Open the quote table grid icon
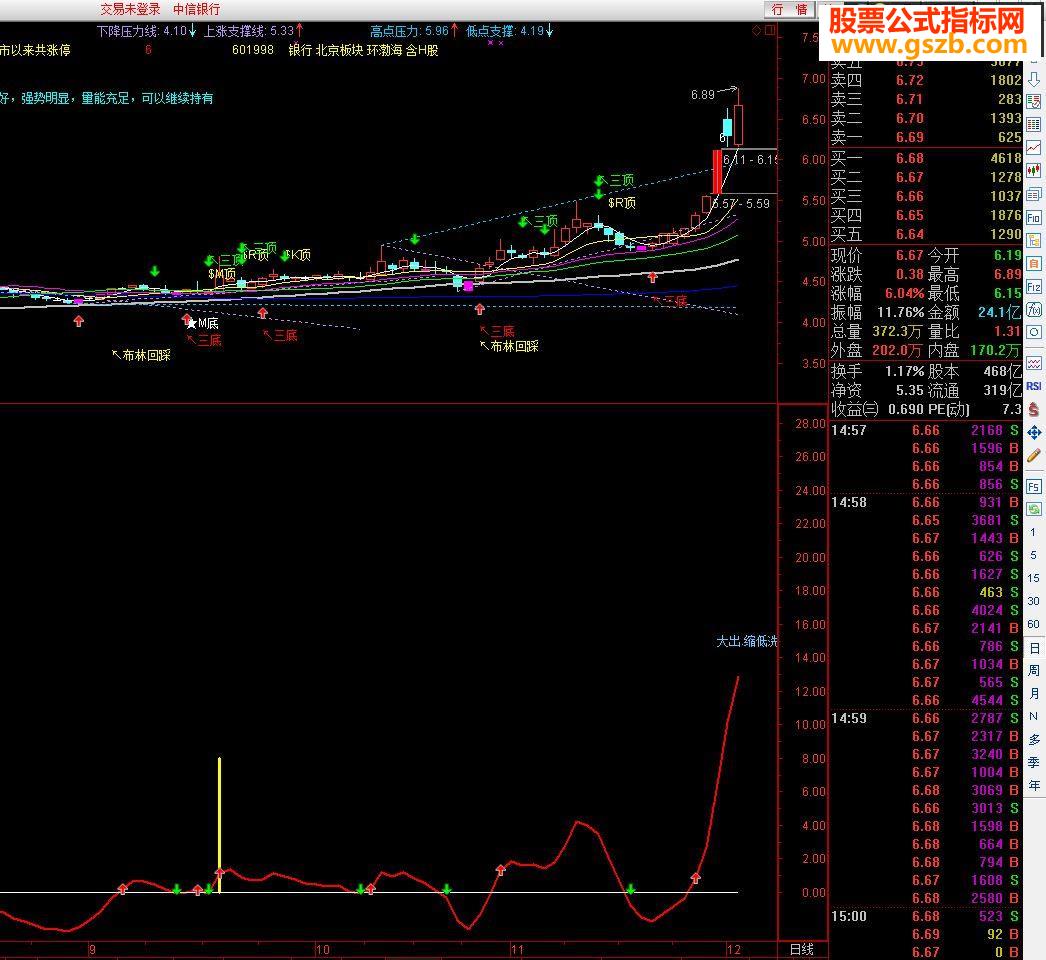 (1033, 124)
